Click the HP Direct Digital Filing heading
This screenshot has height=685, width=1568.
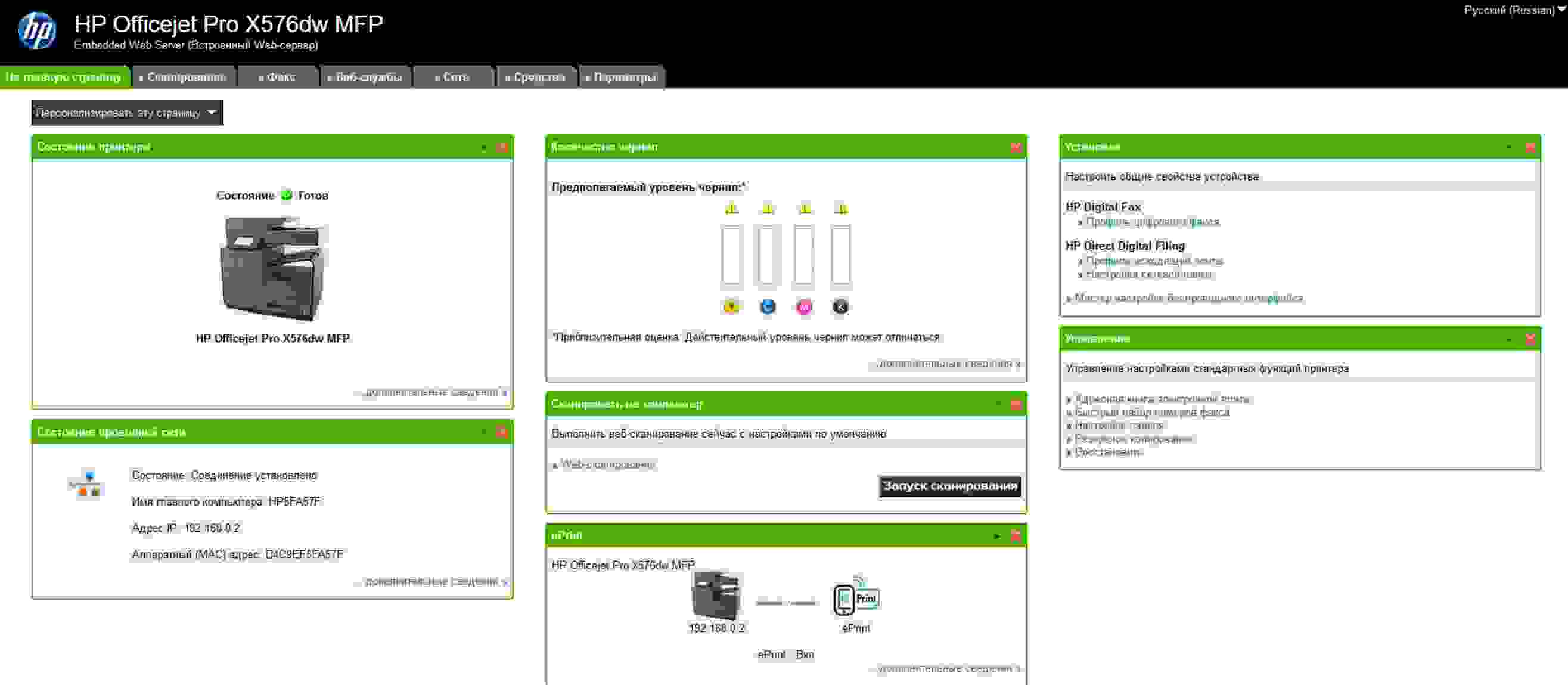point(1125,246)
